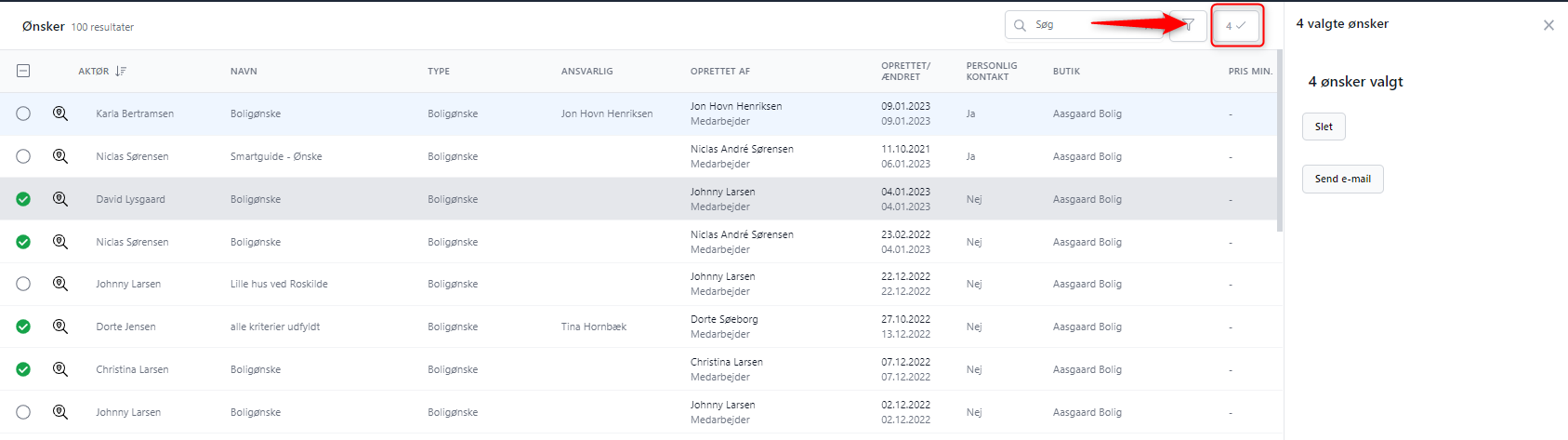
Task: Open details magnifier for David Lysgaard
Action: click(x=60, y=199)
